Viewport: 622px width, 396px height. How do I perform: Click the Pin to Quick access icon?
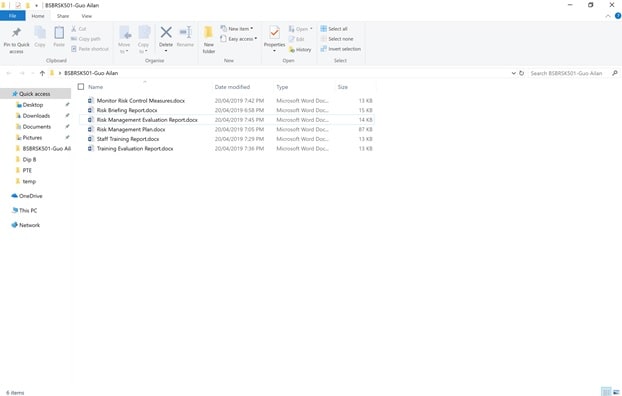[x=16, y=33]
